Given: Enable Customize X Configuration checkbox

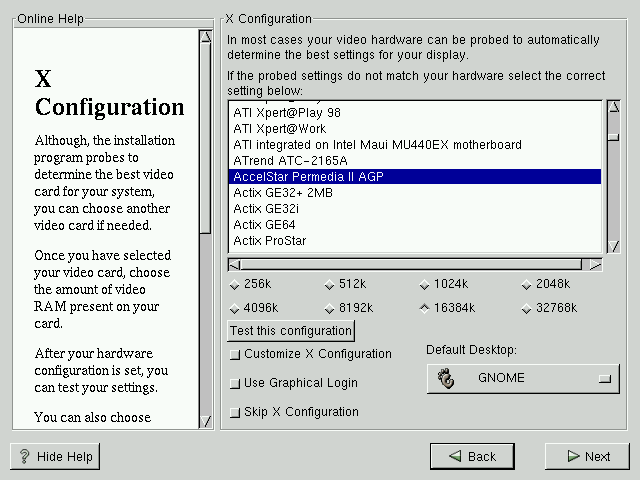Looking at the screenshot, I should [235, 354].
